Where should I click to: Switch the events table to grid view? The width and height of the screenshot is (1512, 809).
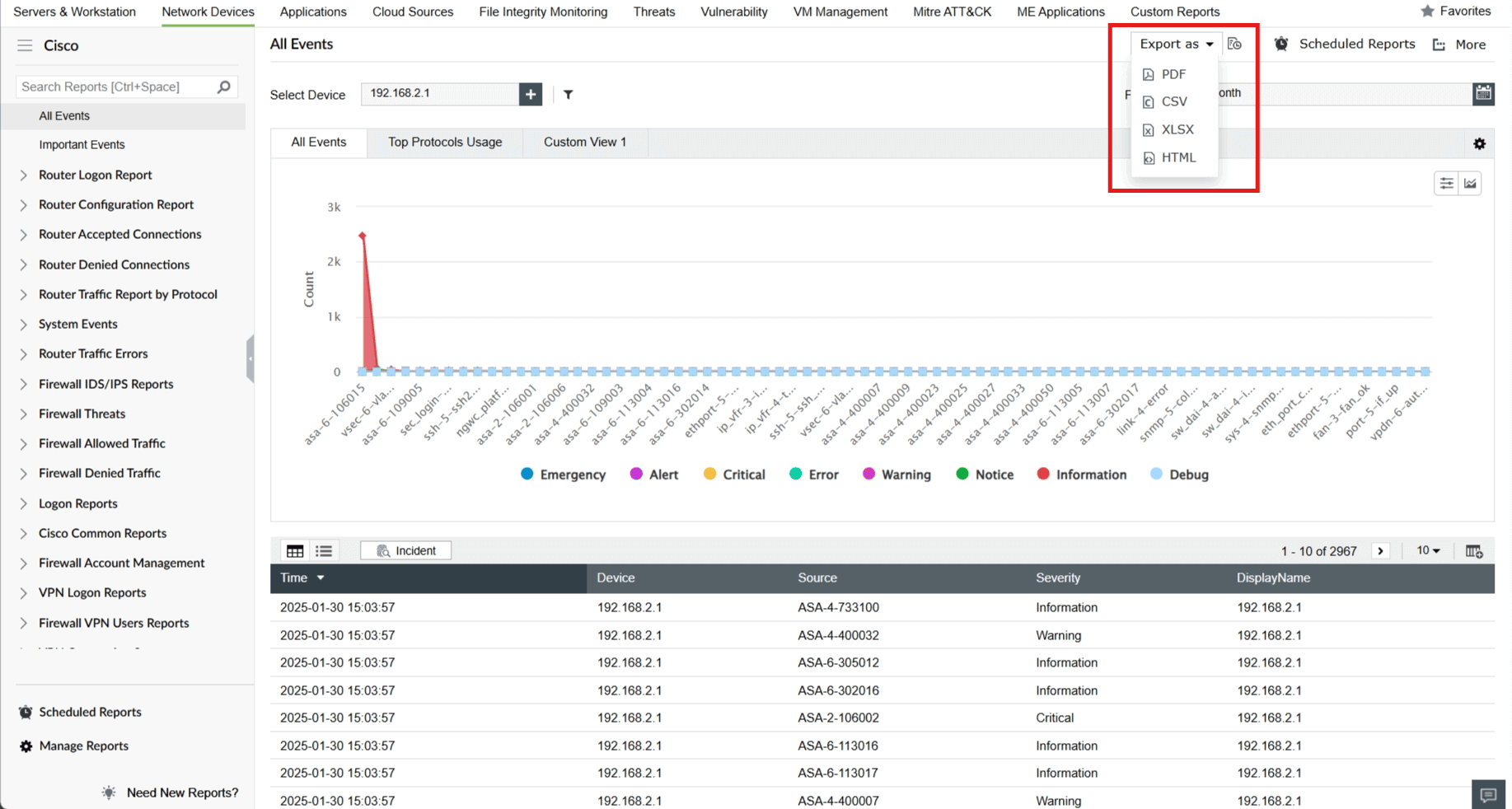pos(294,550)
